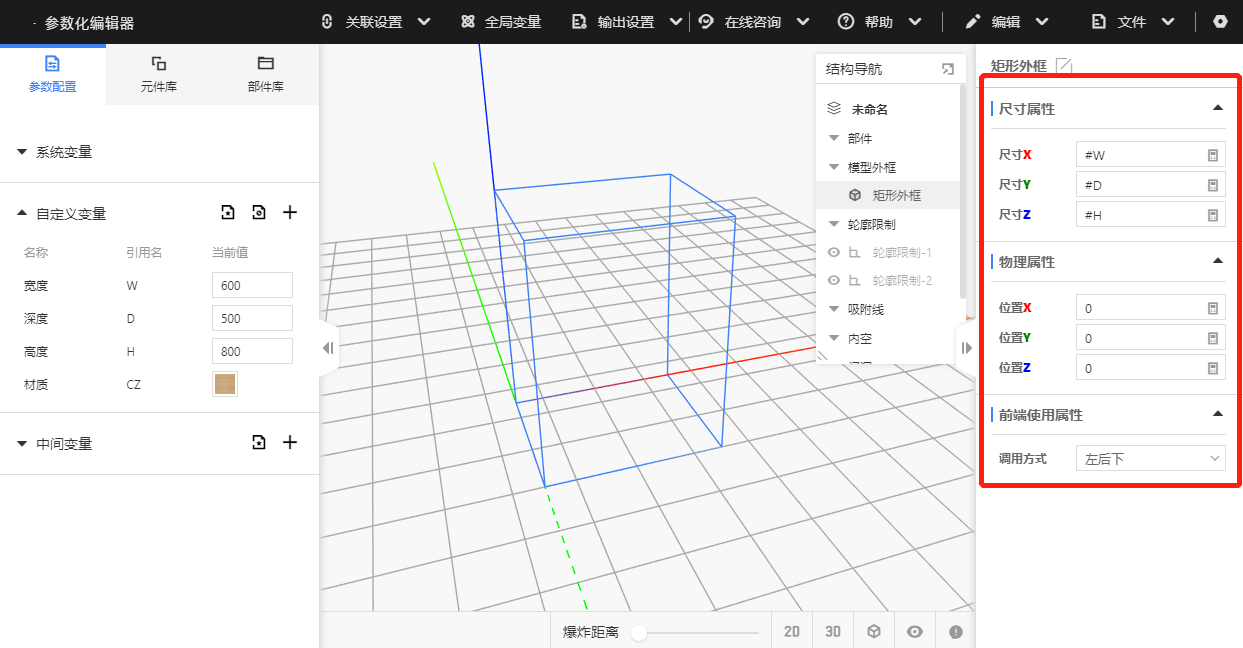Select 矩形外框 in structure navigation

tap(888, 195)
